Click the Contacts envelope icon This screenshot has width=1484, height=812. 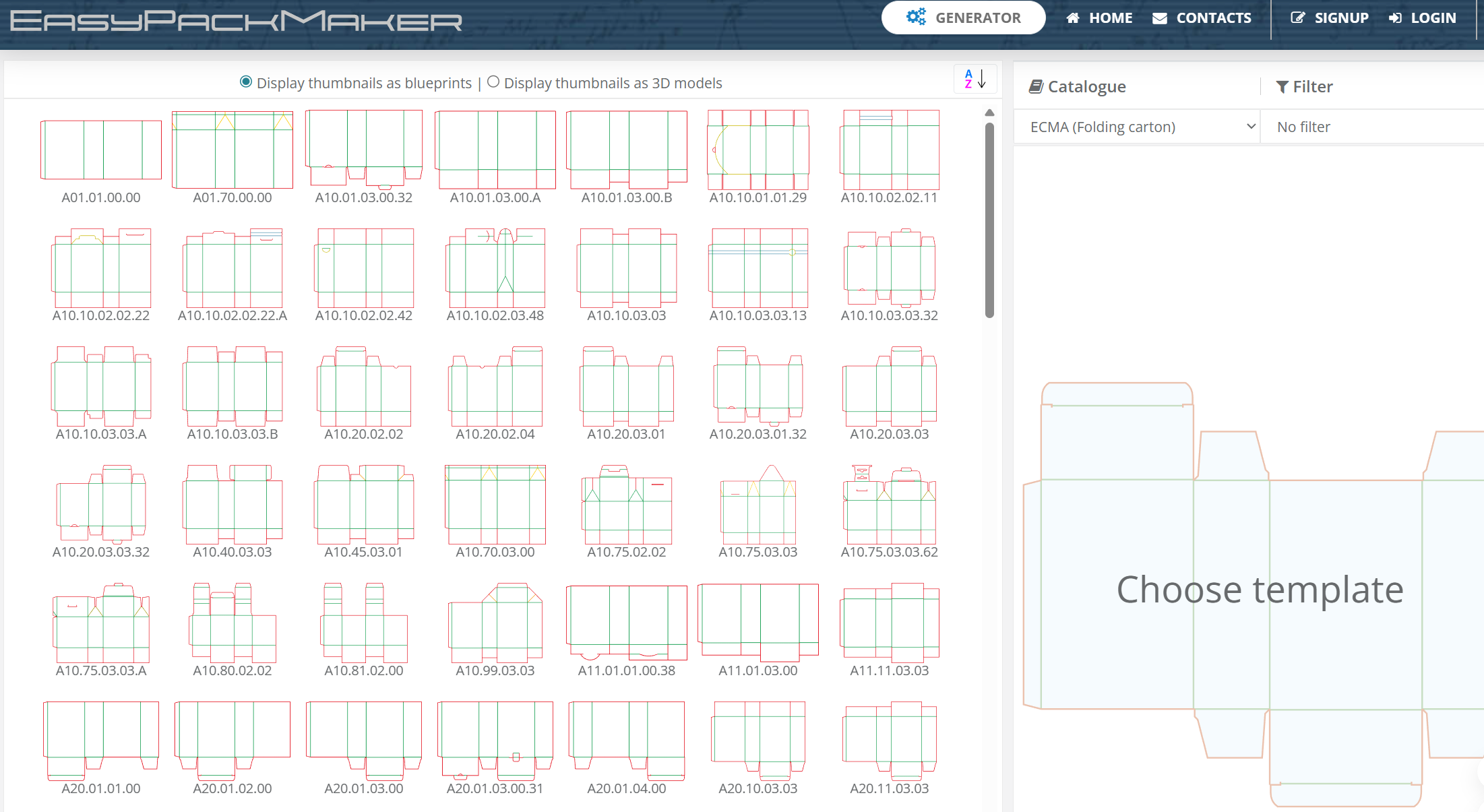pyautogui.click(x=1160, y=18)
